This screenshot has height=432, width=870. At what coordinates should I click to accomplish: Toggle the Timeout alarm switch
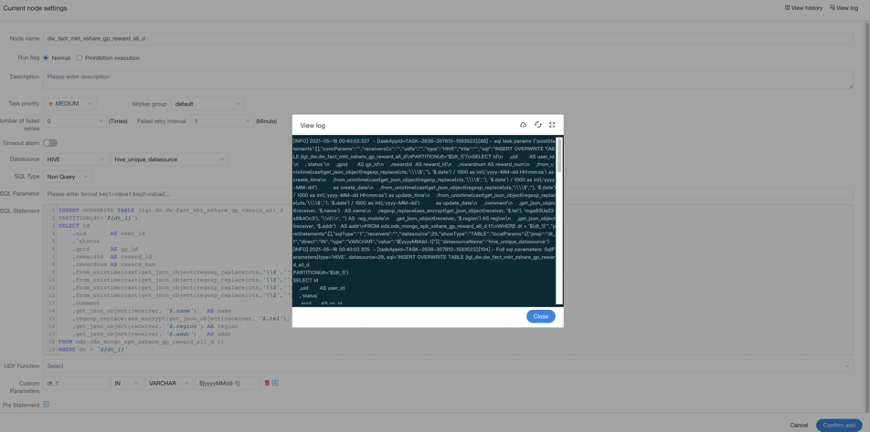(50, 143)
